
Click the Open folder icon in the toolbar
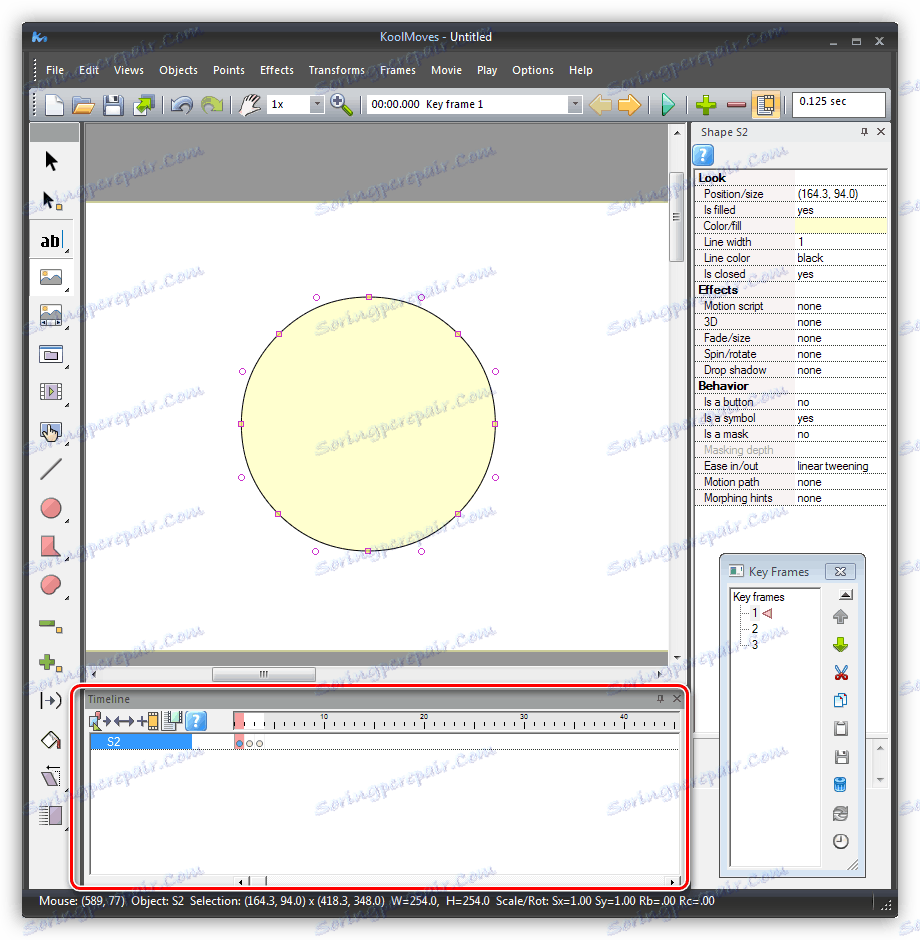pyautogui.click(x=83, y=105)
